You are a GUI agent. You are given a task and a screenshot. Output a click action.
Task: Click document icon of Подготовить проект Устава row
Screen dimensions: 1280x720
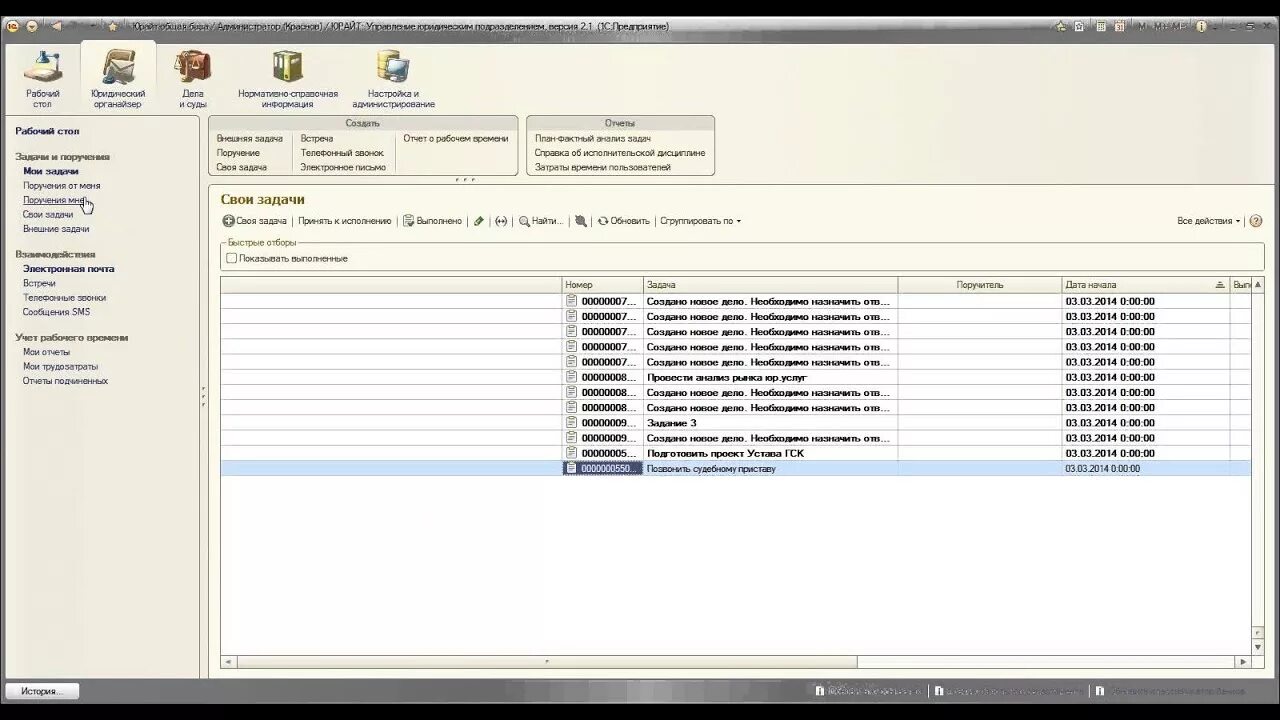click(x=572, y=453)
